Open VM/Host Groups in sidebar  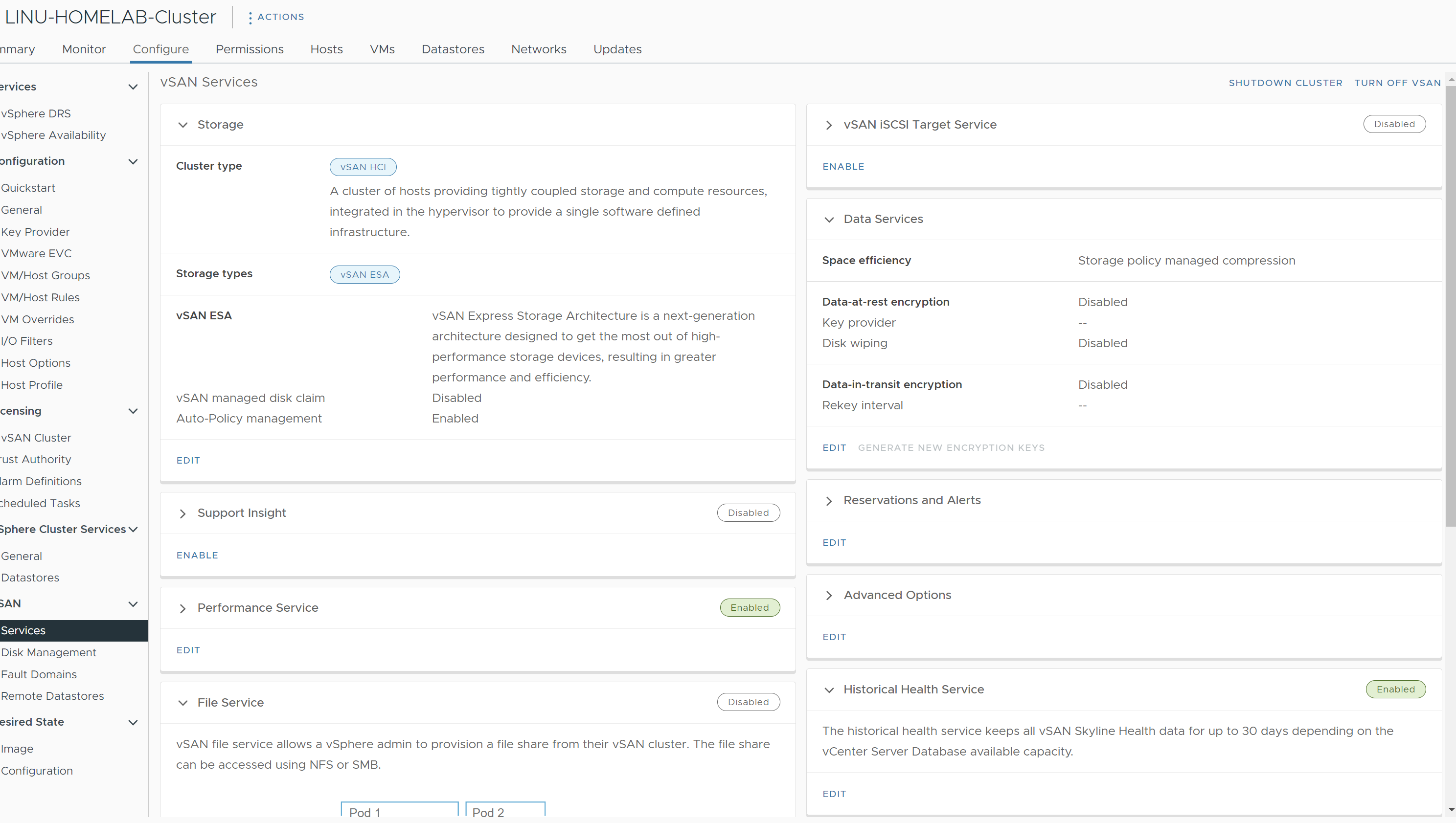pos(45,275)
